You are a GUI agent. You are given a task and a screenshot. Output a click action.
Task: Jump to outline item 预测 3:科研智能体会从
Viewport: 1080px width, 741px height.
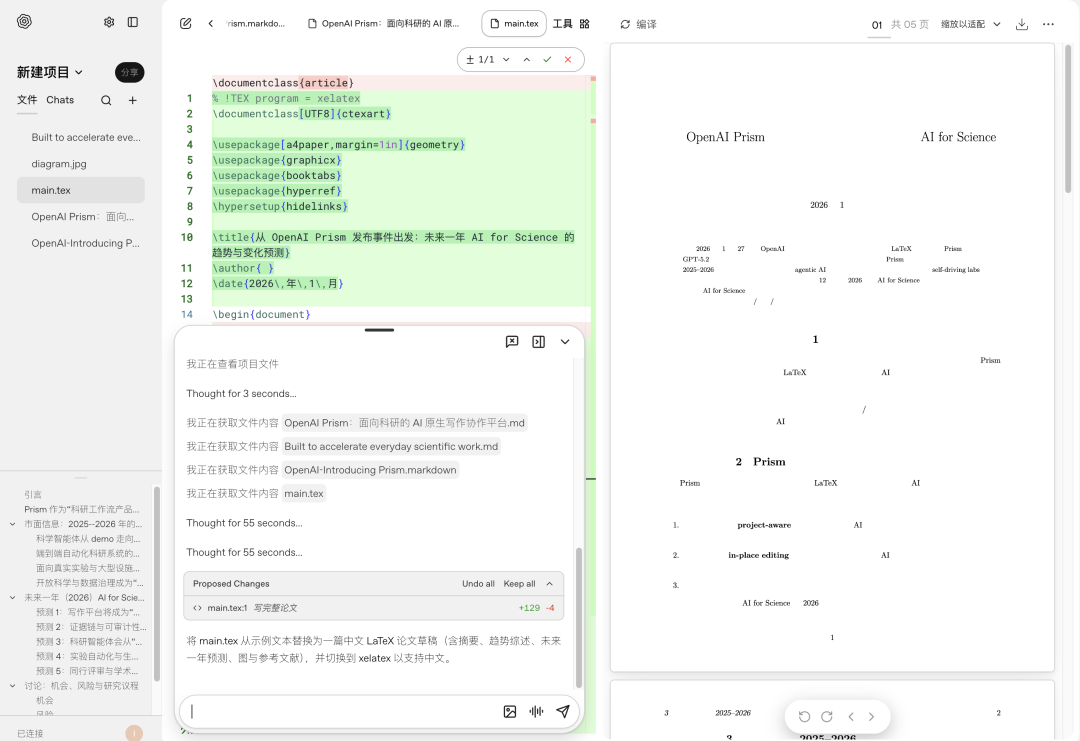click(90, 642)
